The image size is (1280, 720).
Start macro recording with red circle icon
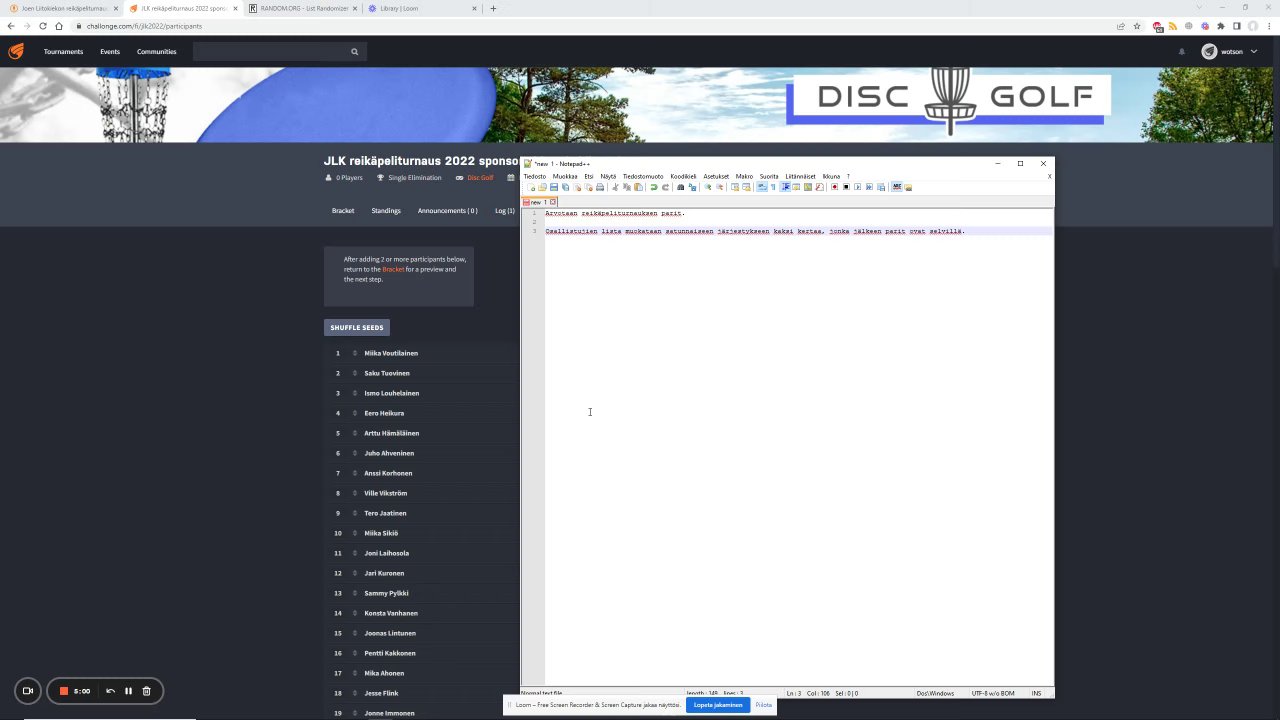point(834,187)
